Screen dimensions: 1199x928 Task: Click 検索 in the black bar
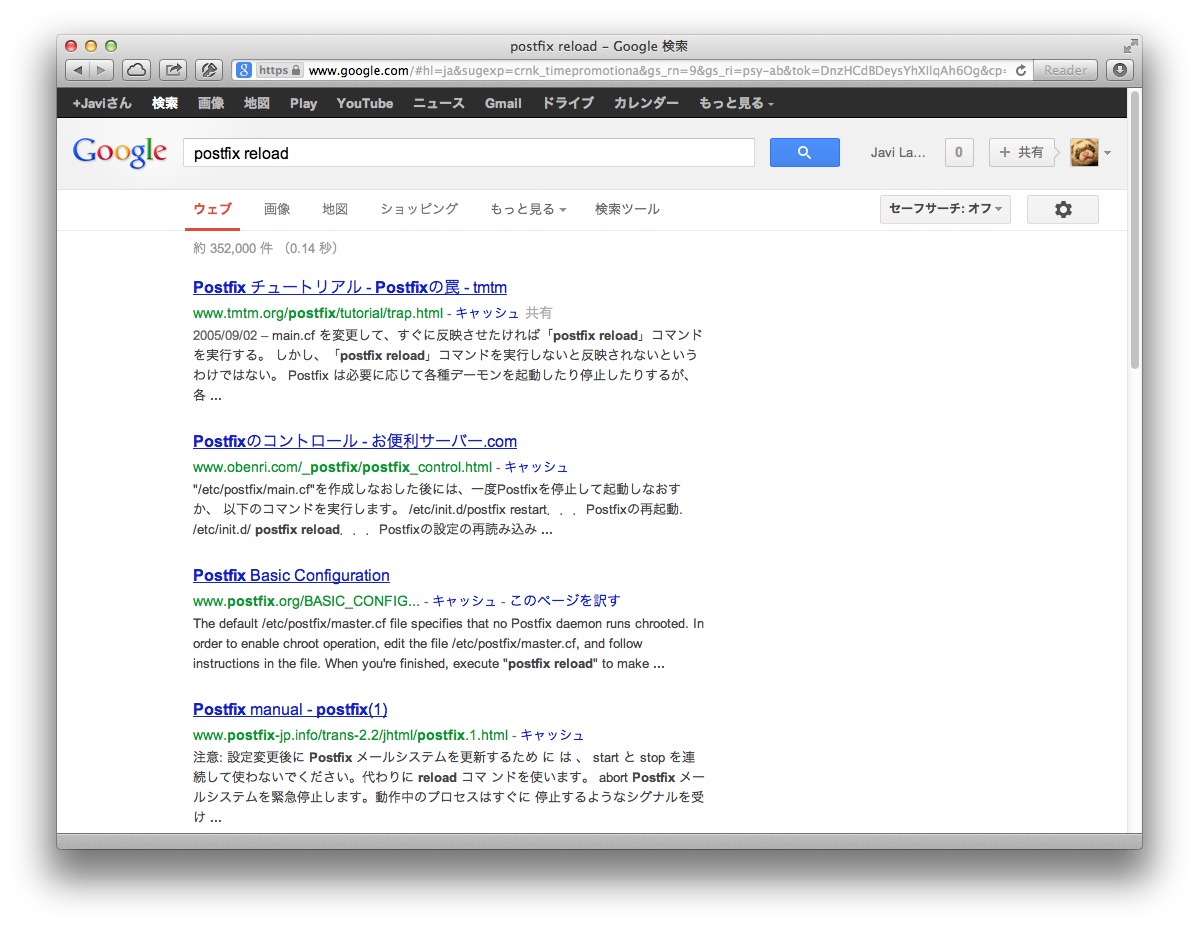pos(164,103)
